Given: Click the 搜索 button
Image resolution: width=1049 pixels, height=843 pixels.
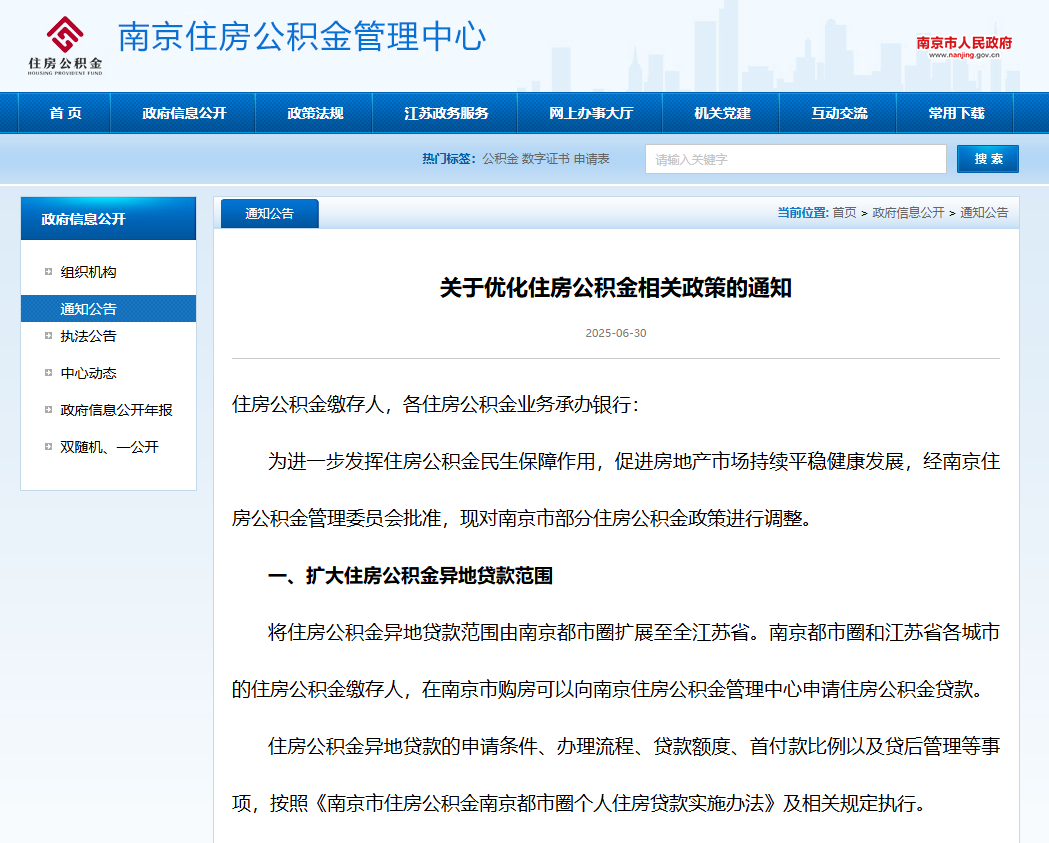Looking at the screenshot, I should pyautogui.click(x=987, y=159).
